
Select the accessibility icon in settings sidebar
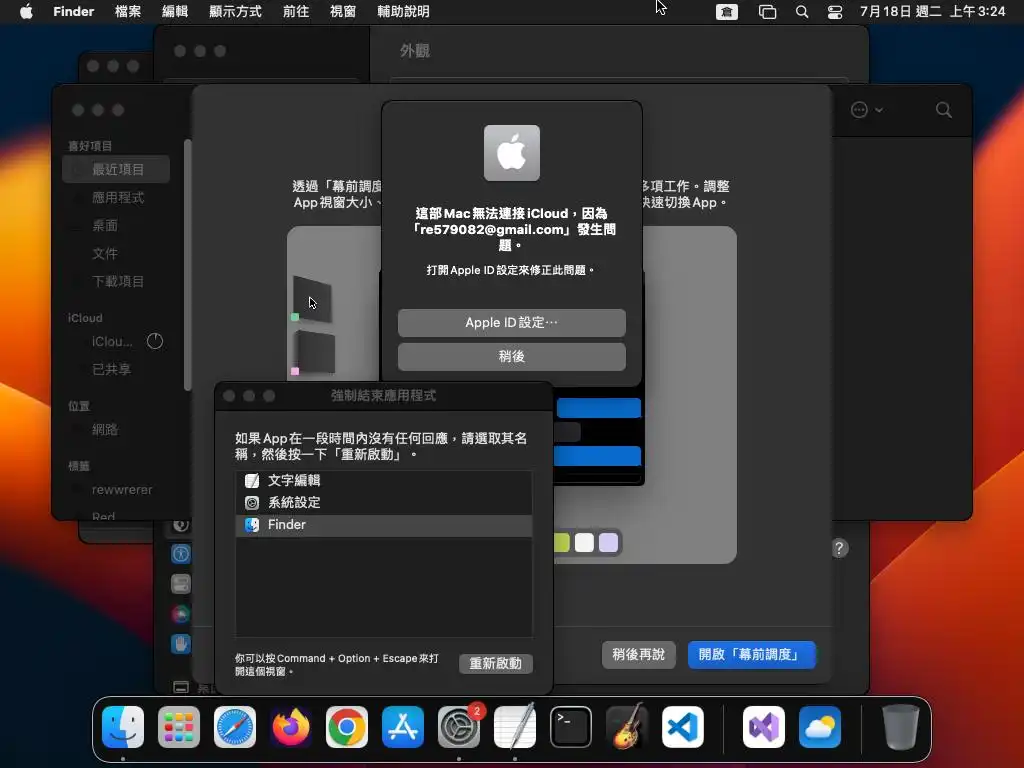tap(181, 554)
